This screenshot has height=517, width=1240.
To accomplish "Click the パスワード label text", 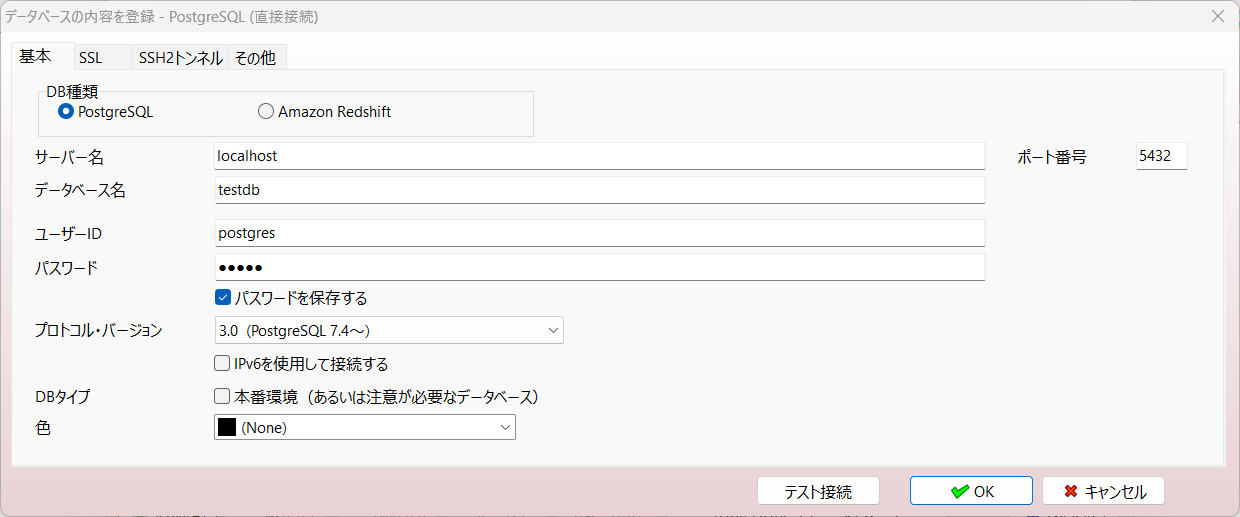I will coord(66,268).
